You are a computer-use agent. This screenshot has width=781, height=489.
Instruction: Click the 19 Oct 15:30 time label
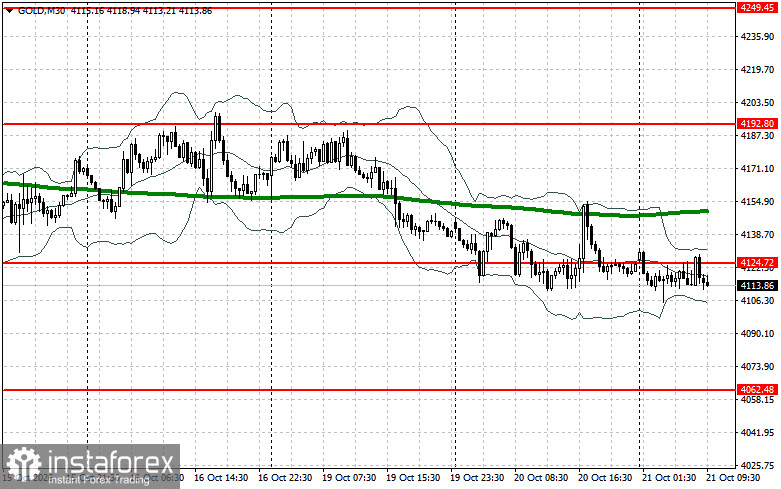click(x=413, y=478)
